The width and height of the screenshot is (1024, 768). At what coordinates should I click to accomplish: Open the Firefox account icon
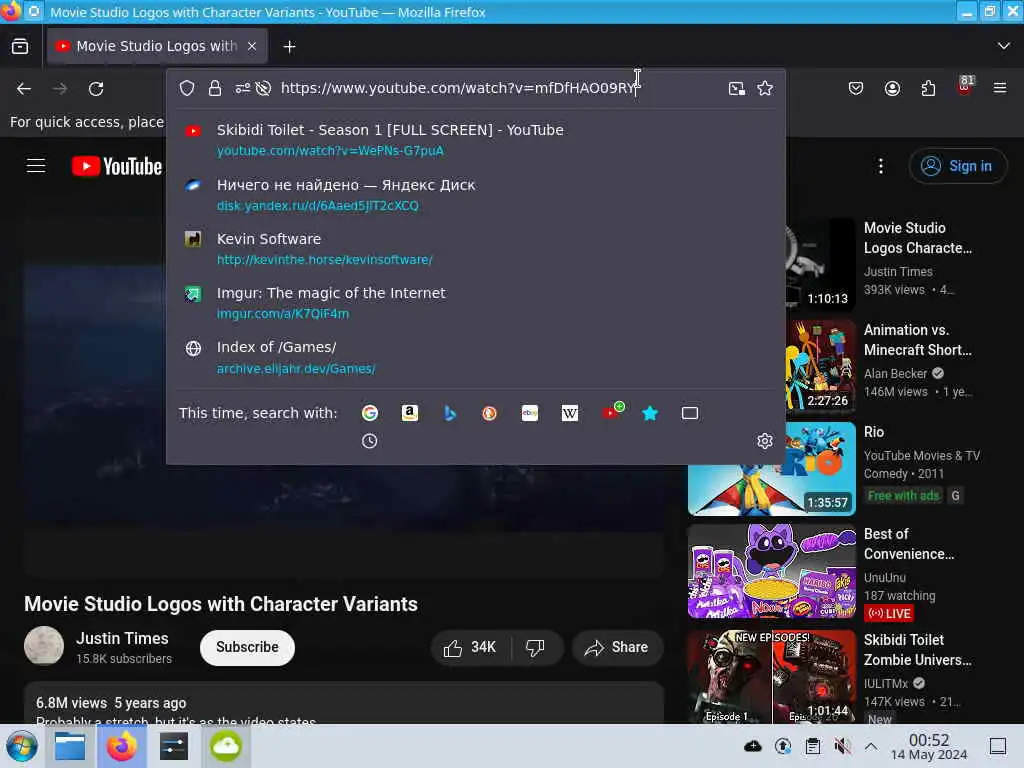892,88
